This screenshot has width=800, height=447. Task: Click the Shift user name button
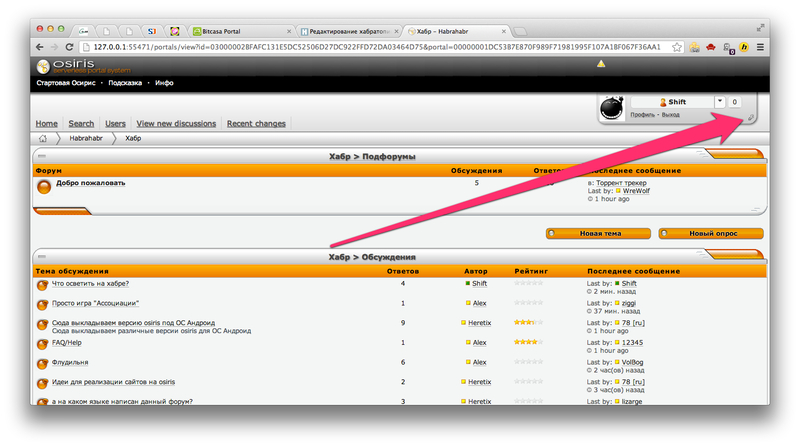tap(672, 102)
